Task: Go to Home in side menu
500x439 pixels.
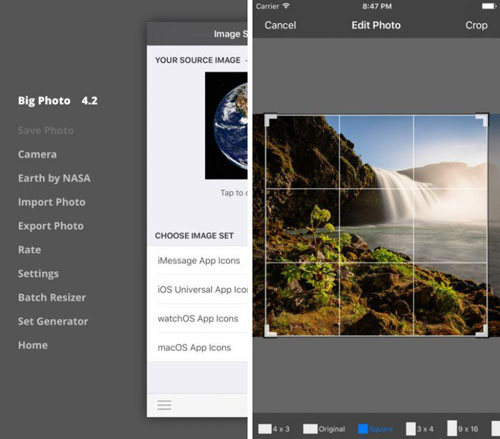Action: point(33,345)
